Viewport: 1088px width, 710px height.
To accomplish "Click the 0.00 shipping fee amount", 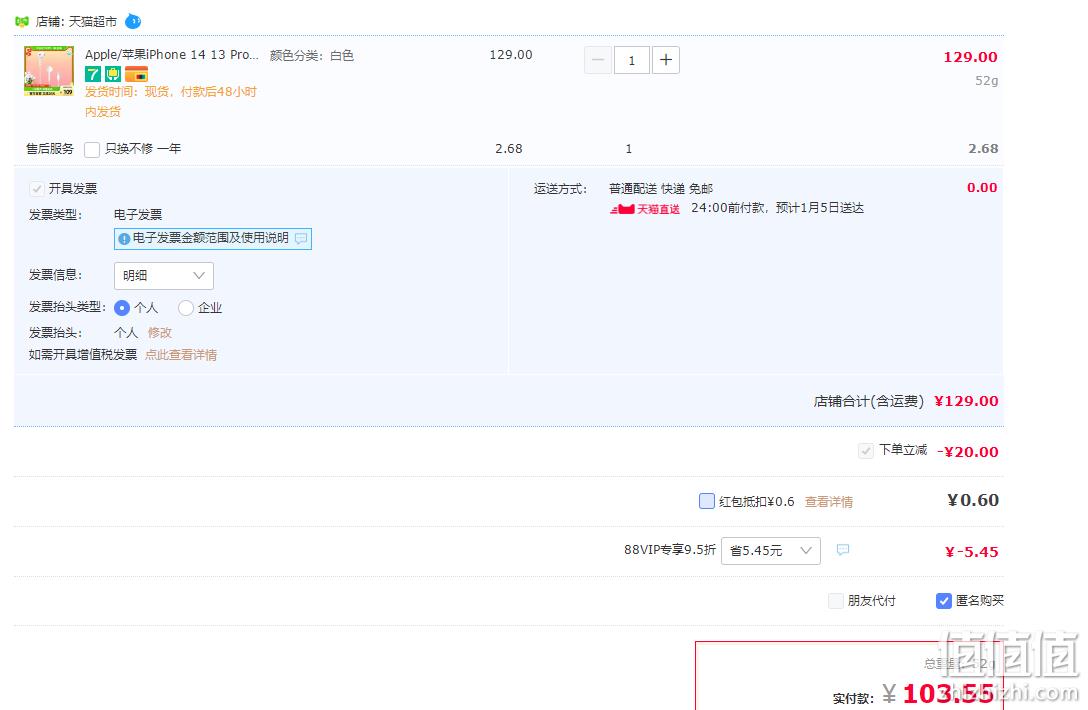I will click(982, 187).
